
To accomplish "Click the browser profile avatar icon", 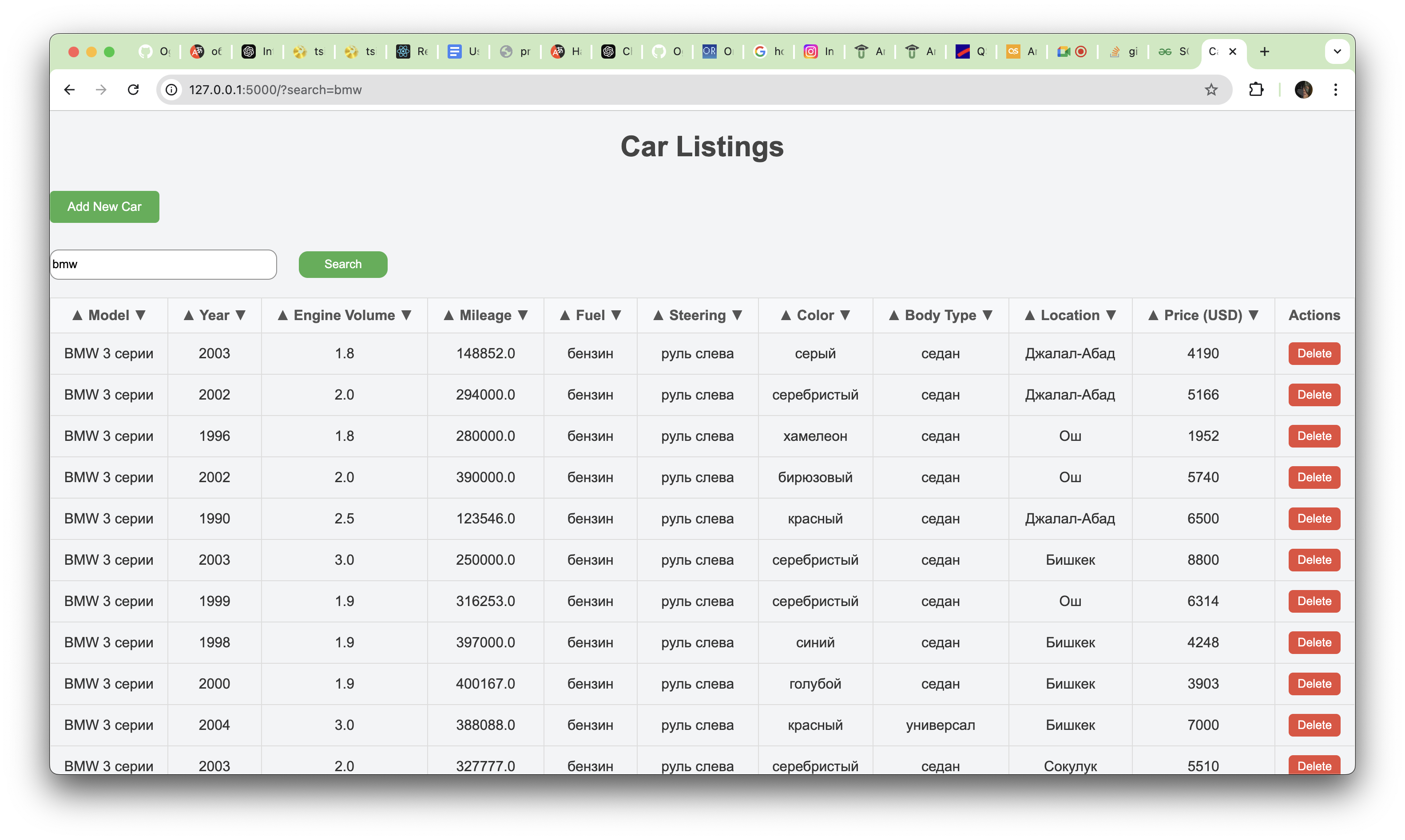I will coord(1304,89).
